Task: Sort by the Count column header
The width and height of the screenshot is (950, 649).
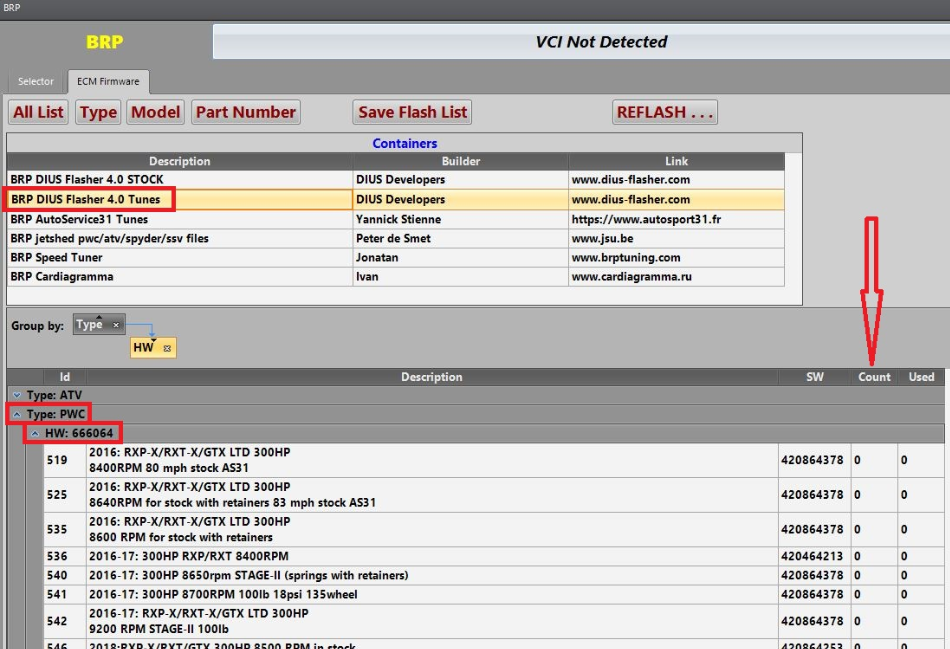Action: tap(874, 377)
